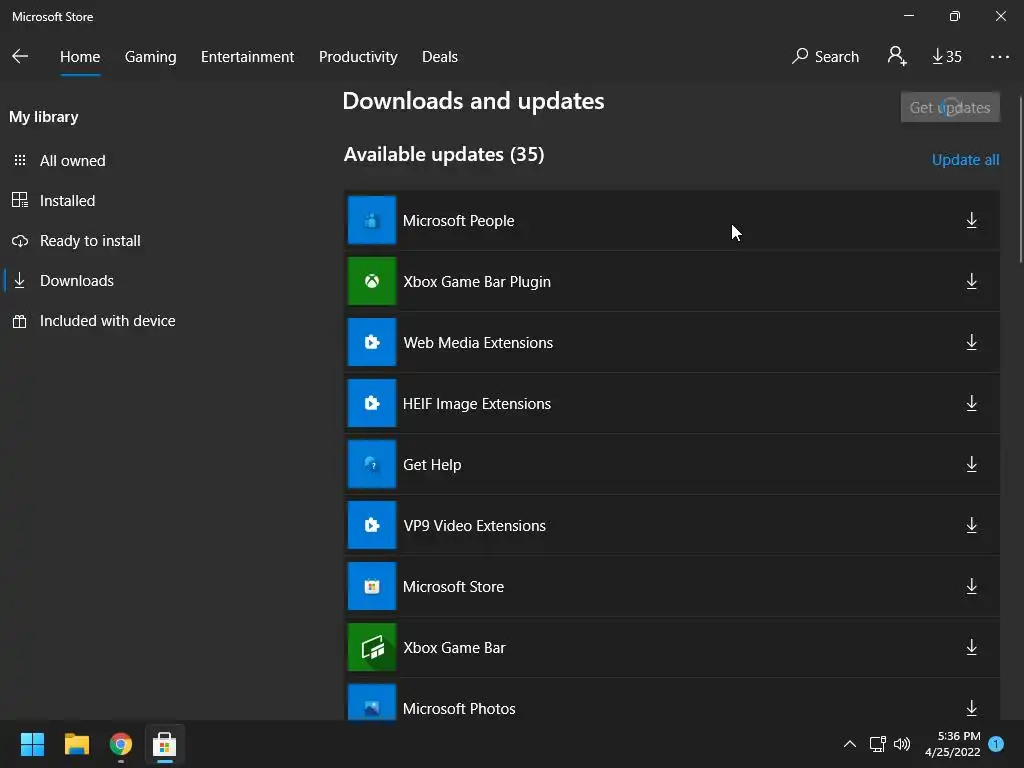
Task: Click the Microsoft Photos entry name
Action: 459,708
